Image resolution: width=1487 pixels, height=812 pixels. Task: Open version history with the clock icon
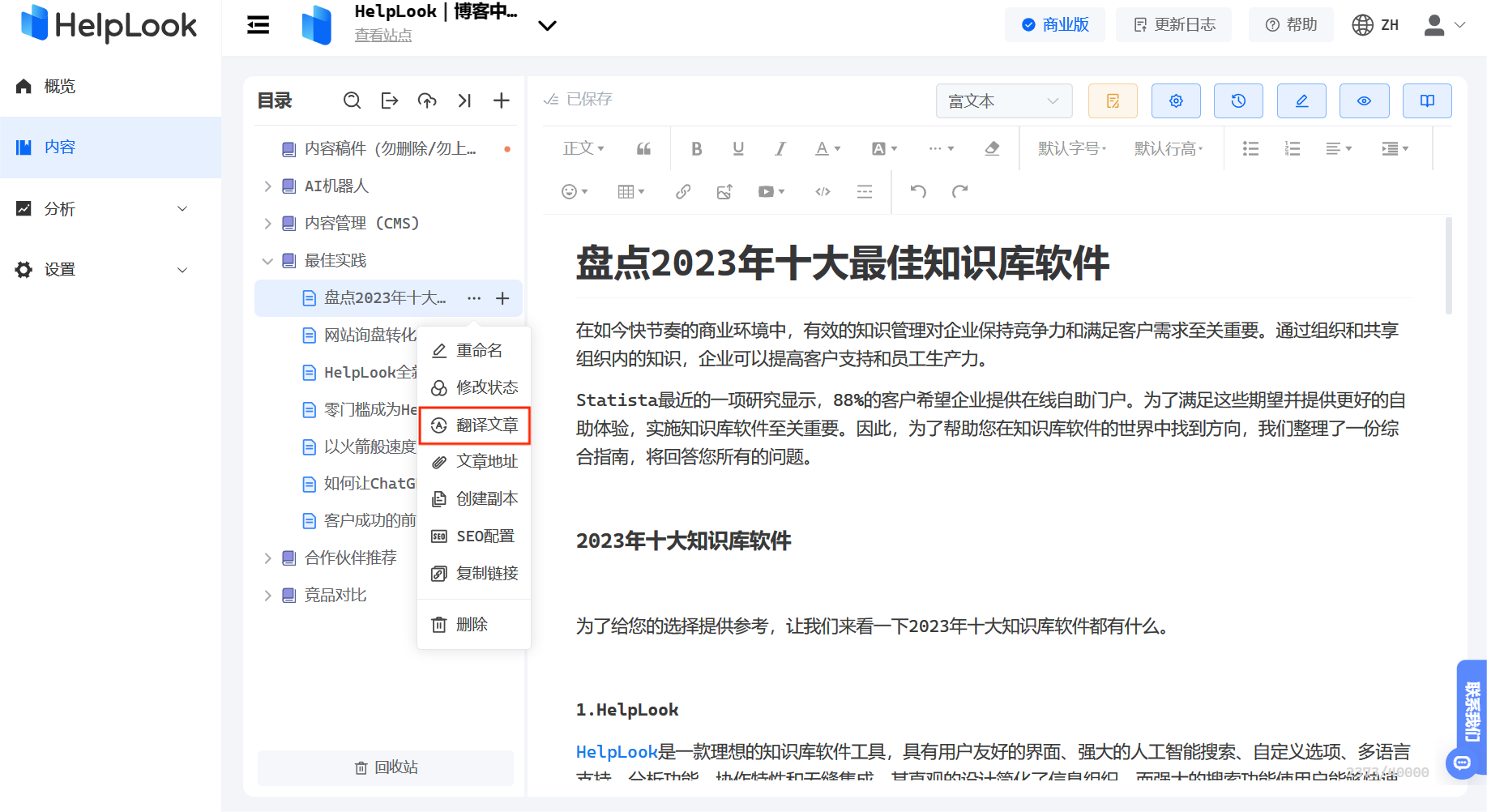[x=1238, y=100]
